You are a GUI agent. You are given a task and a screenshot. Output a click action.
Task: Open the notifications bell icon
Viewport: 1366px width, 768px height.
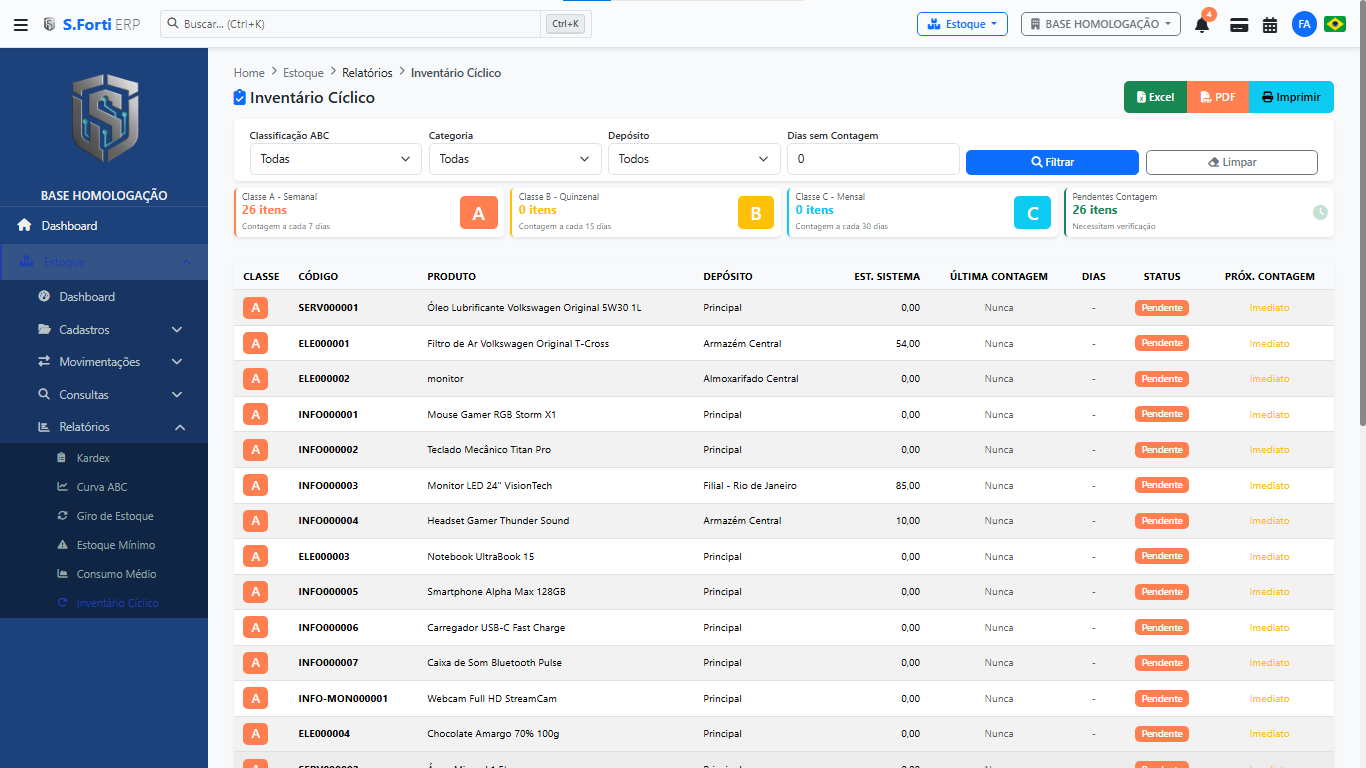pos(1202,24)
